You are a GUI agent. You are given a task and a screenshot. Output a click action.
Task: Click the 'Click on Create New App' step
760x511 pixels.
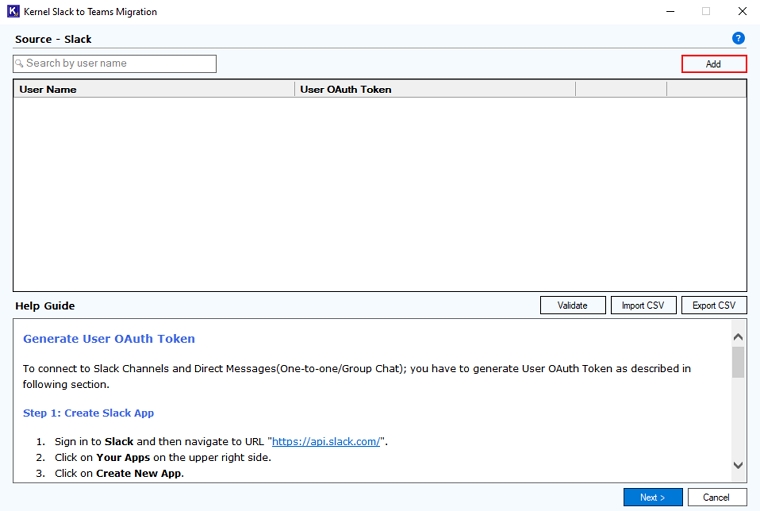pyautogui.click(x=119, y=473)
